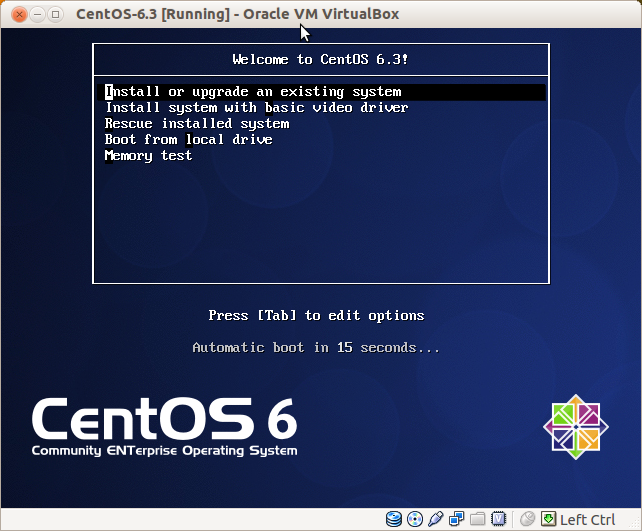The width and height of the screenshot is (642, 531).
Task: Click the Welcome to CentOS 6.3! heading
Action: 320,59
